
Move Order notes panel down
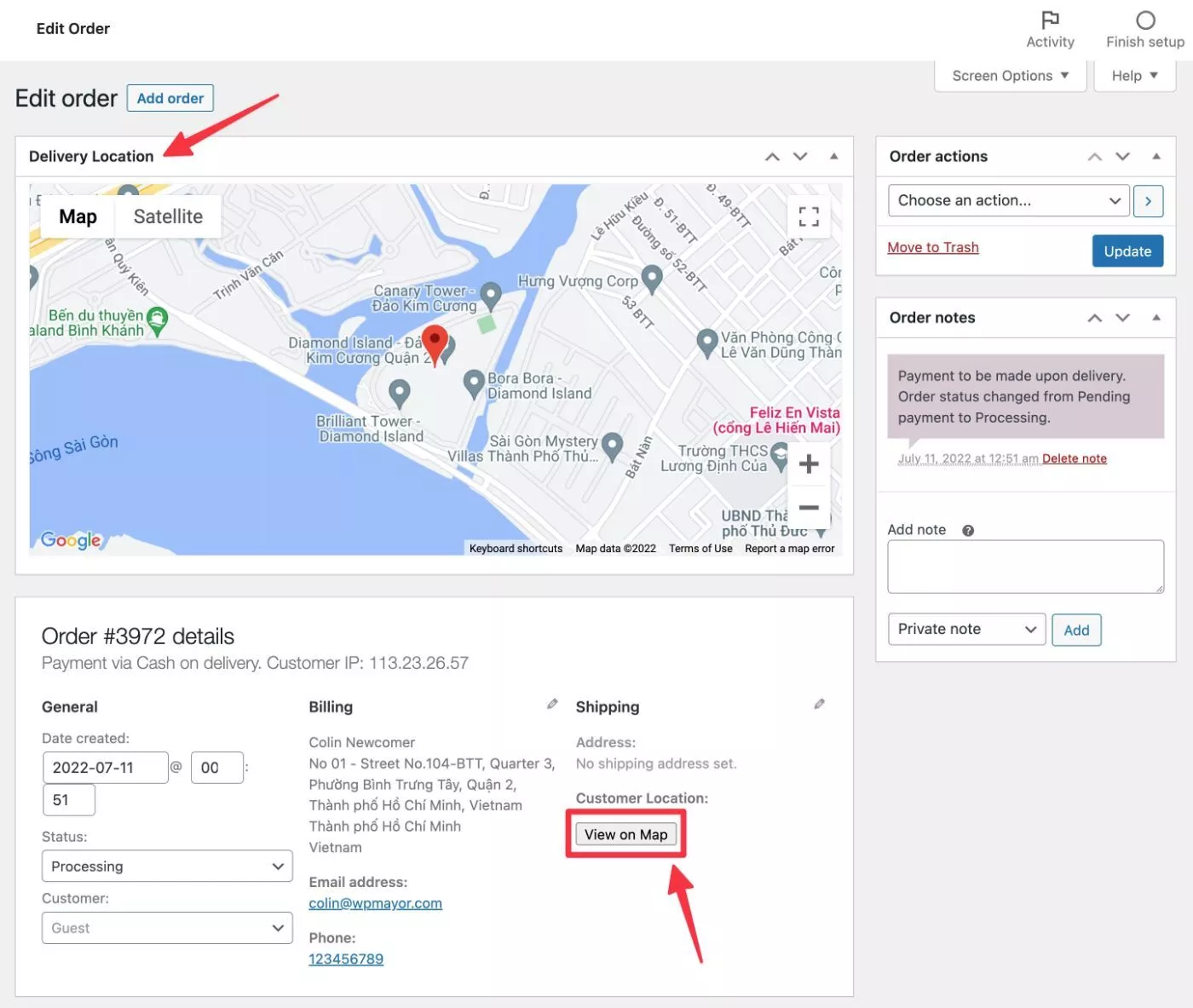(x=1123, y=317)
